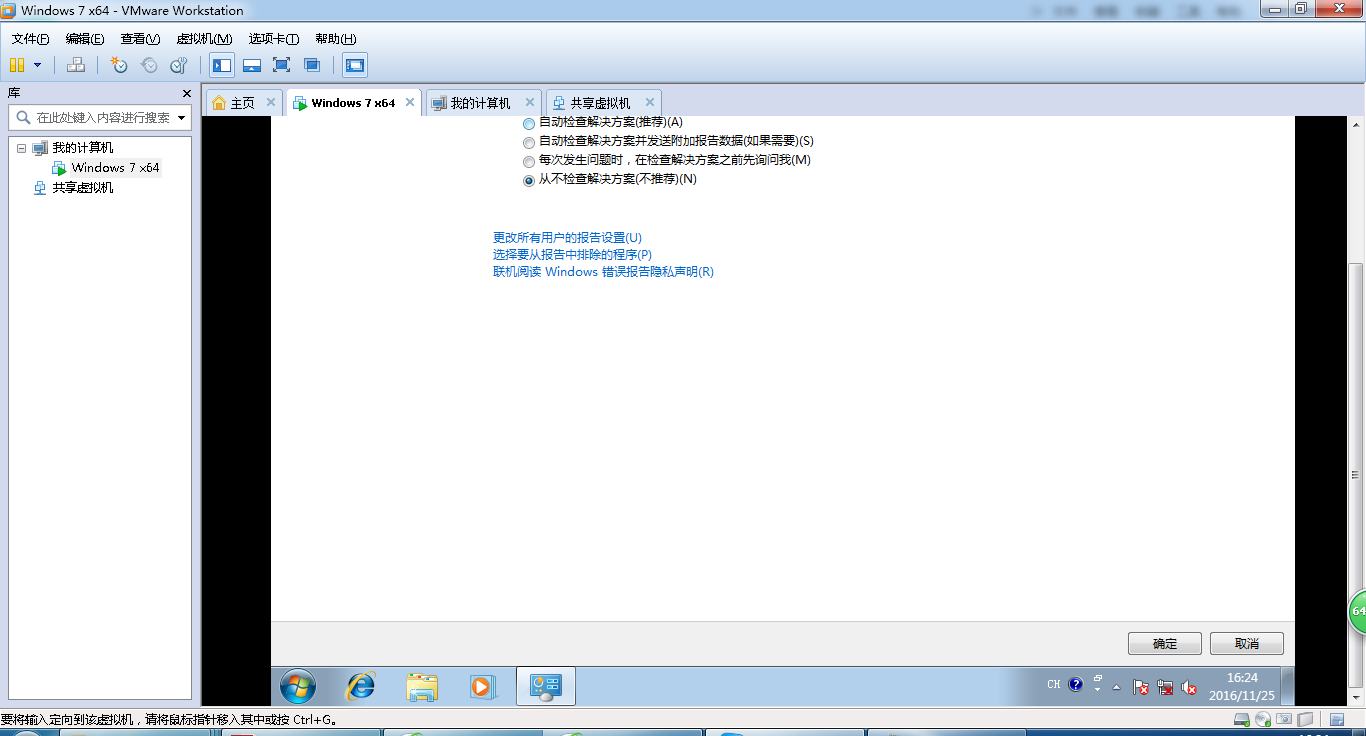Open the snapshot manager wrench icon

coord(179,65)
